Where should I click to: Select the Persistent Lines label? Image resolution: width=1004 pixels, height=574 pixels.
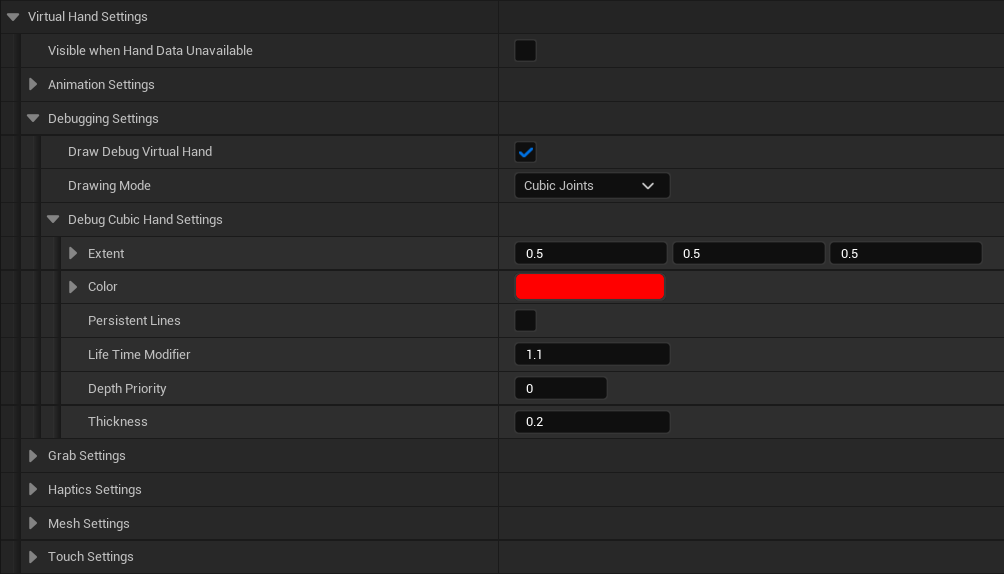(134, 320)
